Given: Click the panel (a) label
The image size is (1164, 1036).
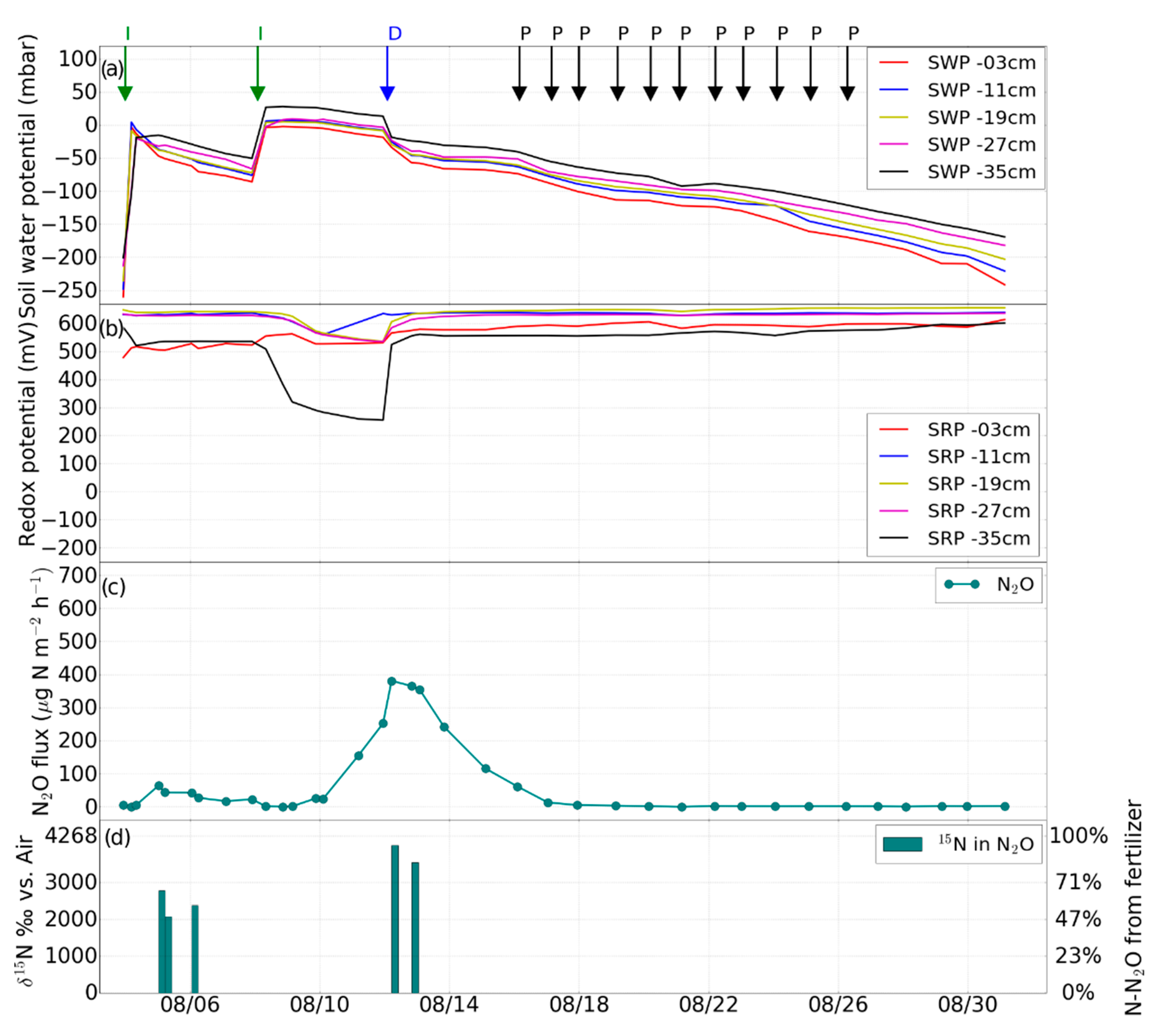Looking at the screenshot, I should coord(112,69).
